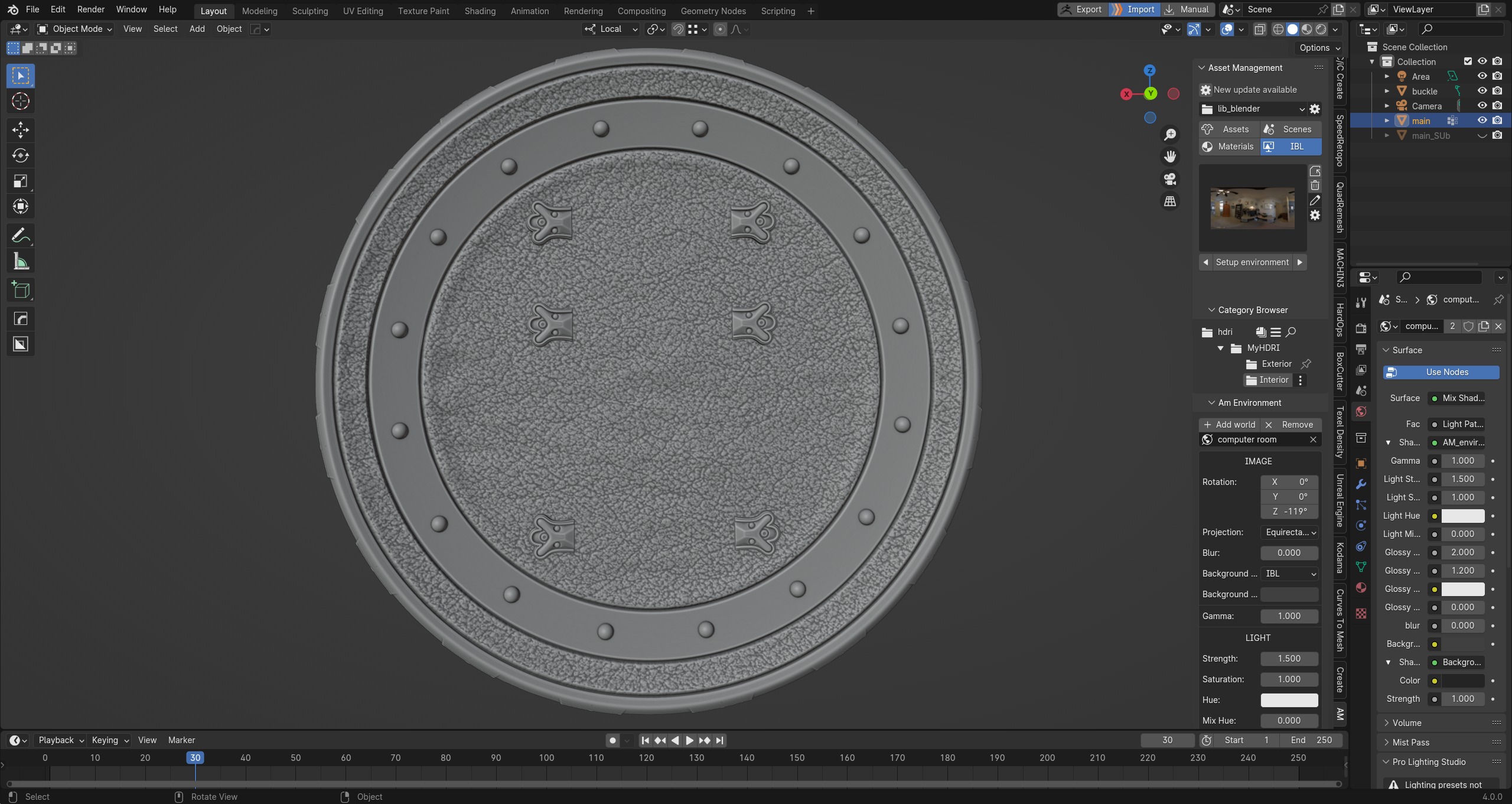The height and width of the screenshot is (804, 1512).
Task: Click the LIGHT Strength 1.500 slider
Action: click(1289, 659)
